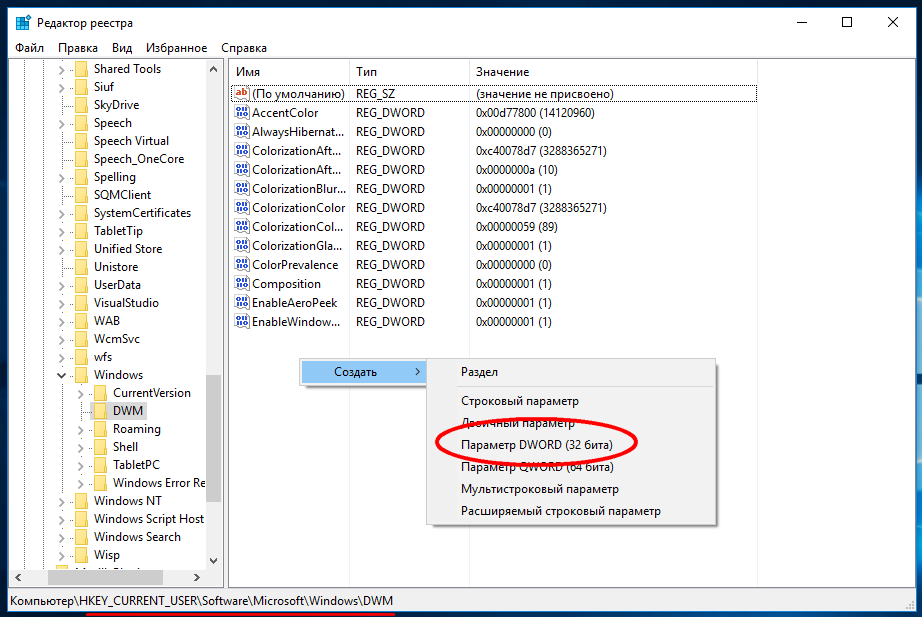Click the folder icon of Roaming

[101, 429]
